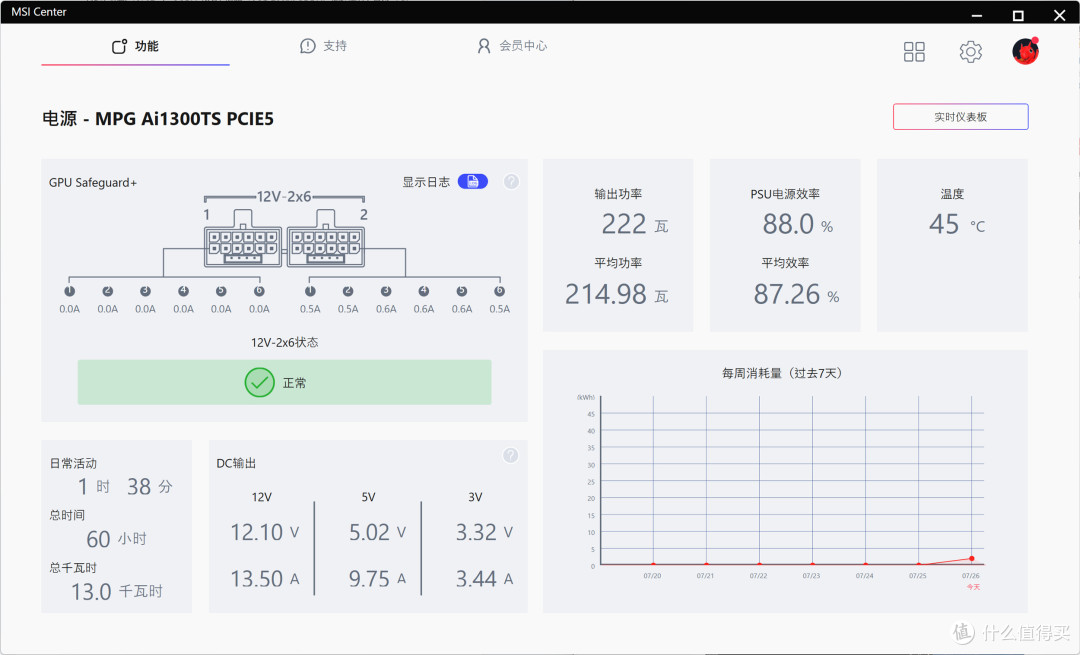Image resolution: width=1080 pixels, height=655 pixels.
Task: Click the 214.98 瓦 average power value
Action: coord(616,295)
